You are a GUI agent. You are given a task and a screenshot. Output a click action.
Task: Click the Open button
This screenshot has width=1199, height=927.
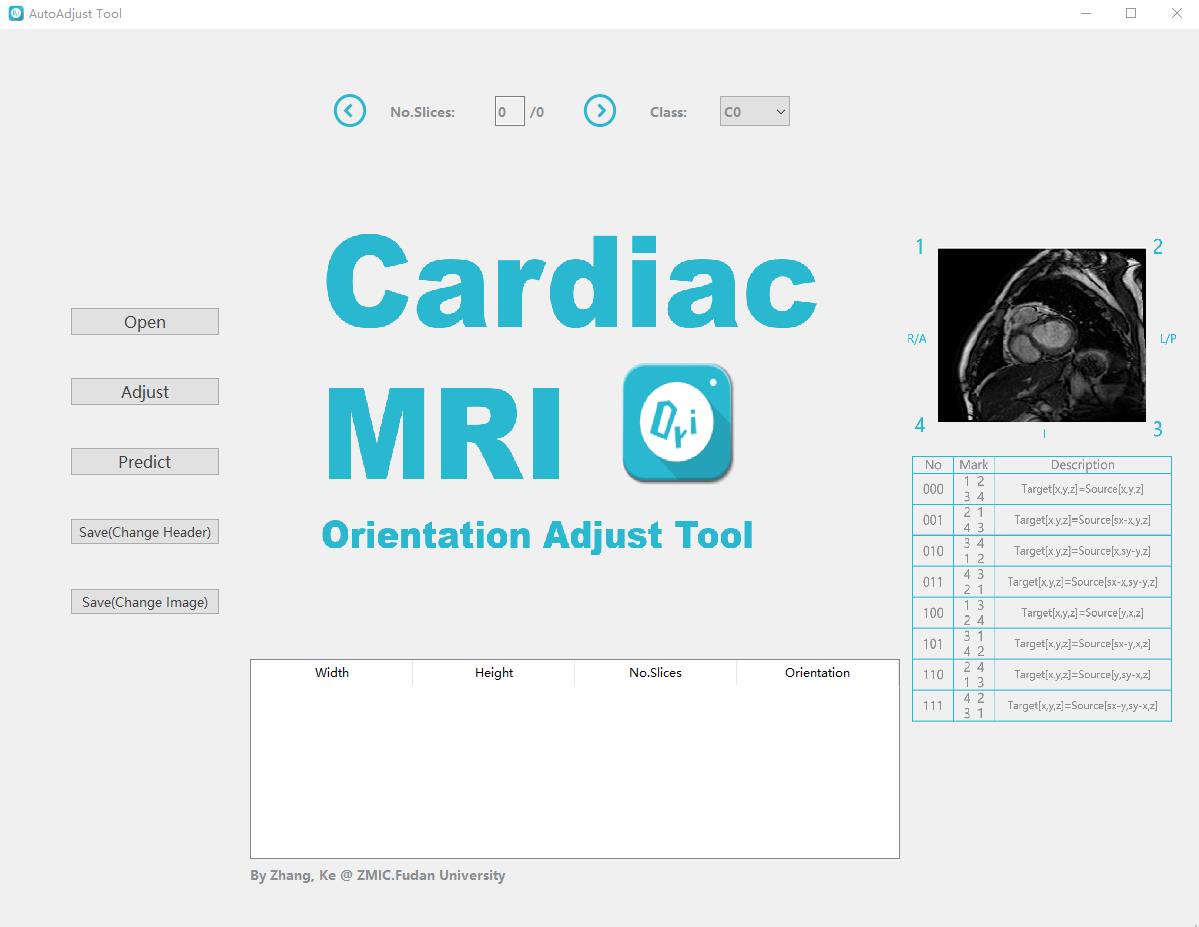click(x=144, y=321)
